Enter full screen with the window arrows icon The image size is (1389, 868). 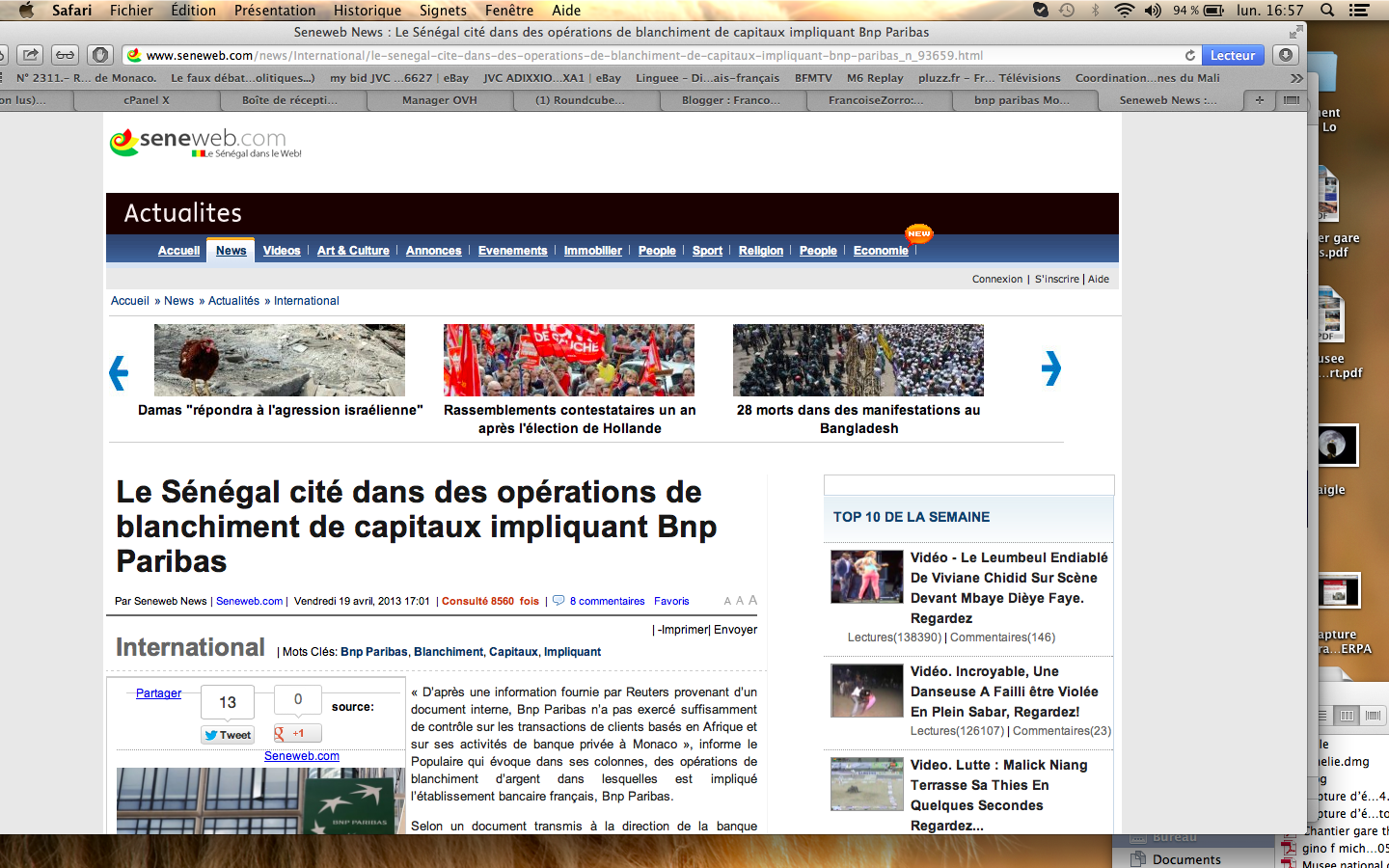(1295, 32)
